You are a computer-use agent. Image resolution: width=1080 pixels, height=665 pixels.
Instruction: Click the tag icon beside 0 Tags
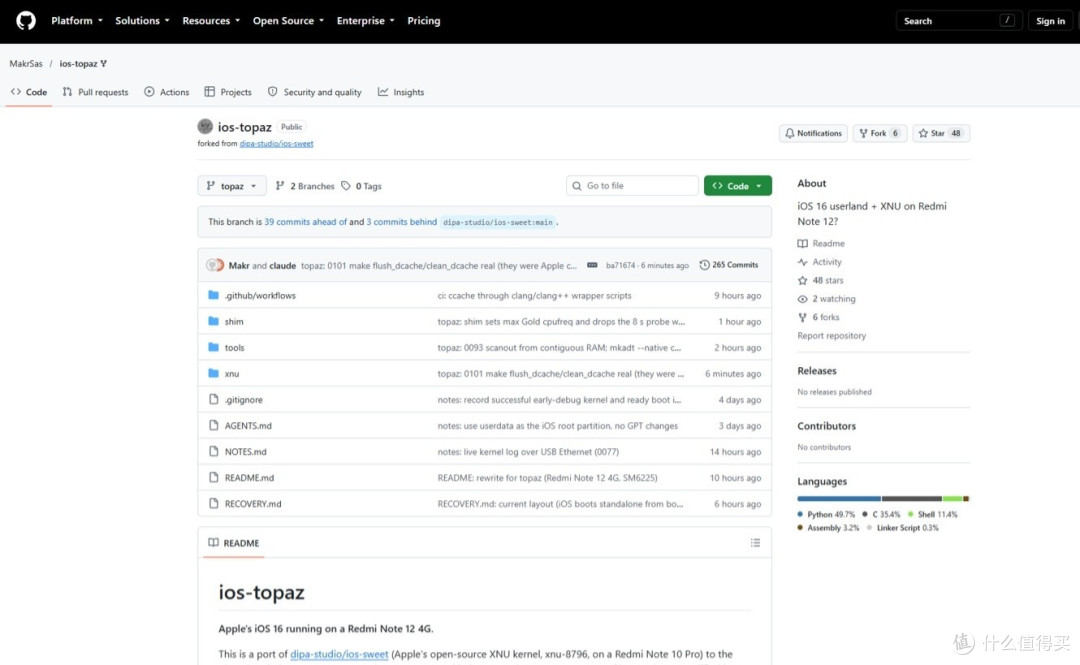coord(346,186)
